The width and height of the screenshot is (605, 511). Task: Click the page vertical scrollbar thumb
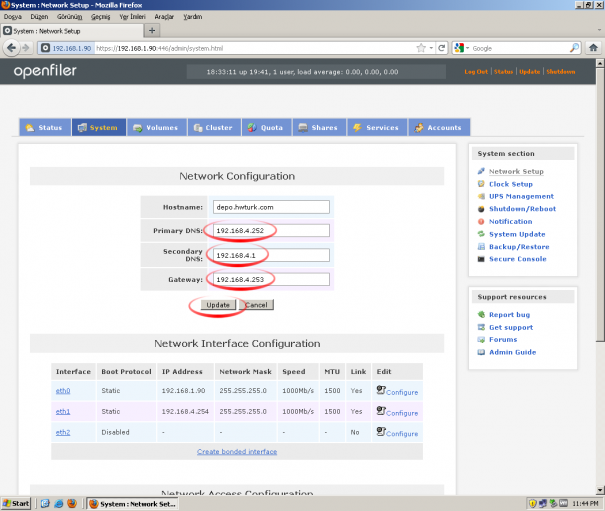tap(600, 203)
